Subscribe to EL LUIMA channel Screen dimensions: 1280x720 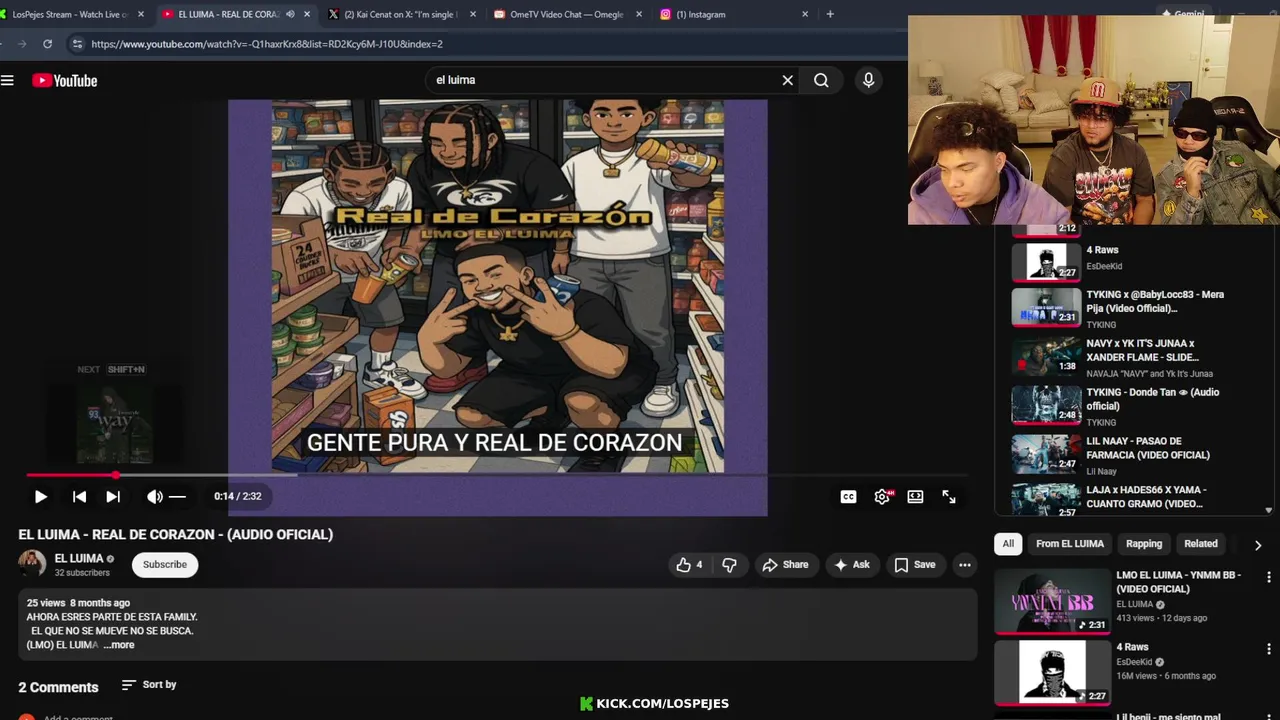[165, 565]
